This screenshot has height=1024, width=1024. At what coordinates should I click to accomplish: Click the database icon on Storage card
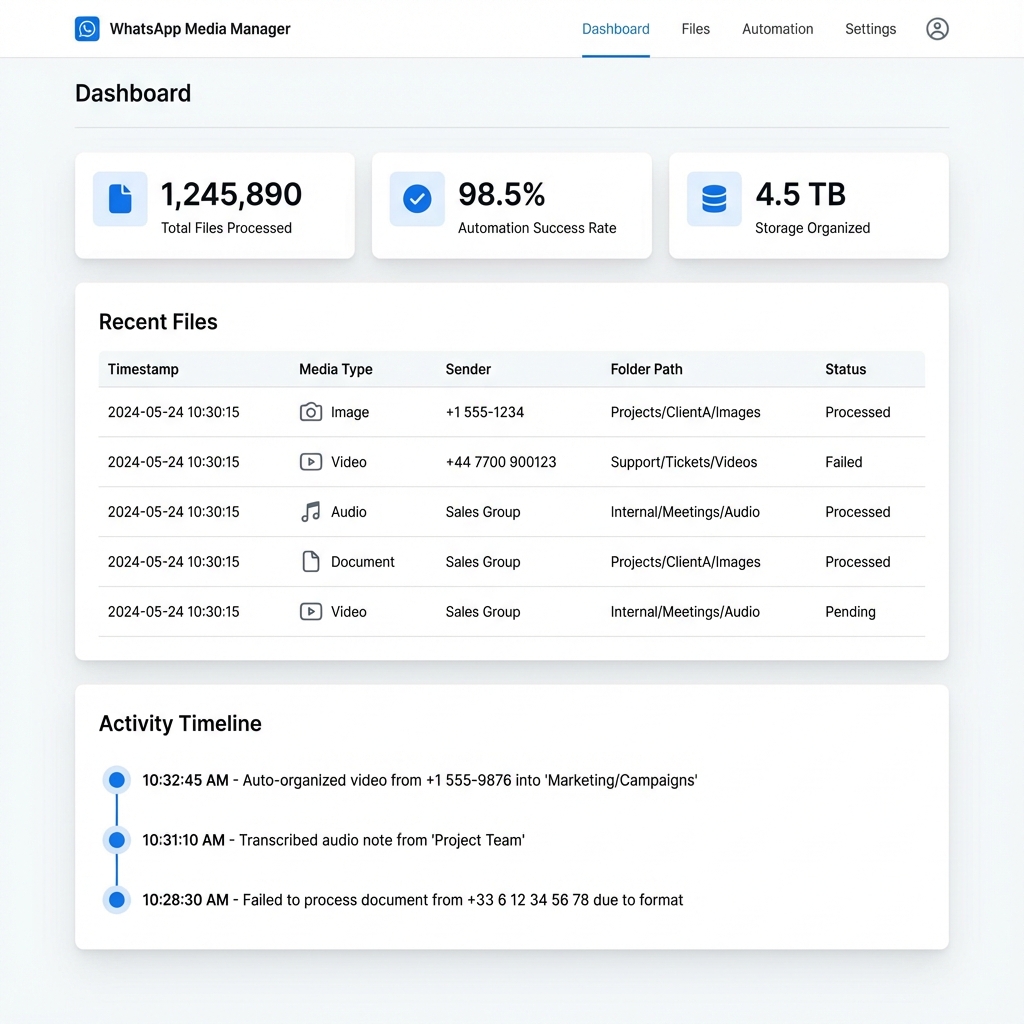pos(714,199)
